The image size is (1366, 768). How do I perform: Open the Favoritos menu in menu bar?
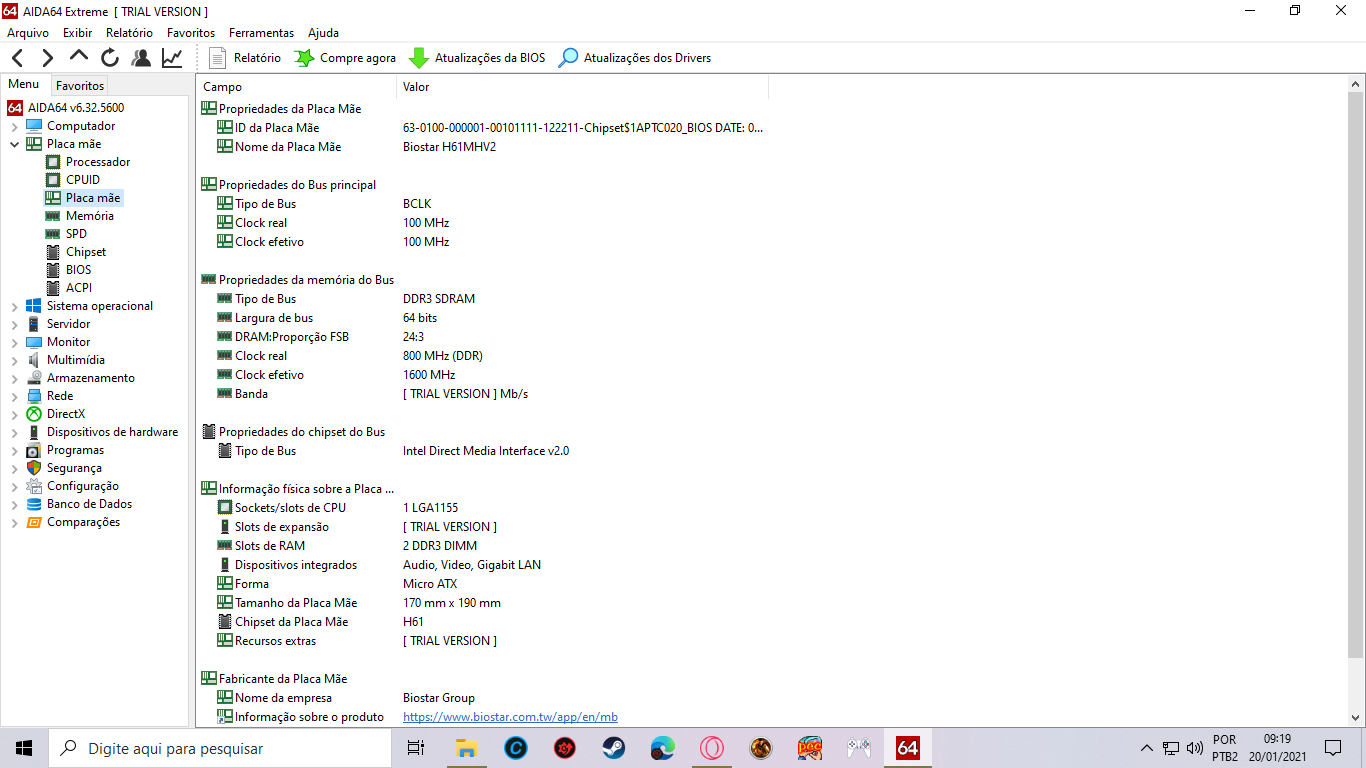[191, 33]
